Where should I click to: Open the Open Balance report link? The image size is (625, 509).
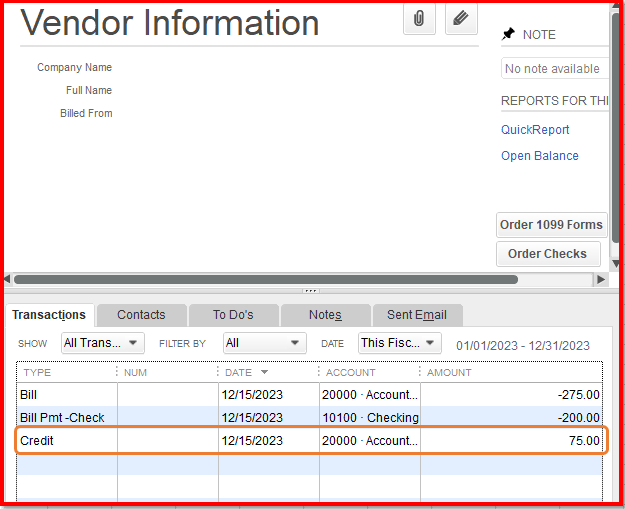tap(539, 155)
